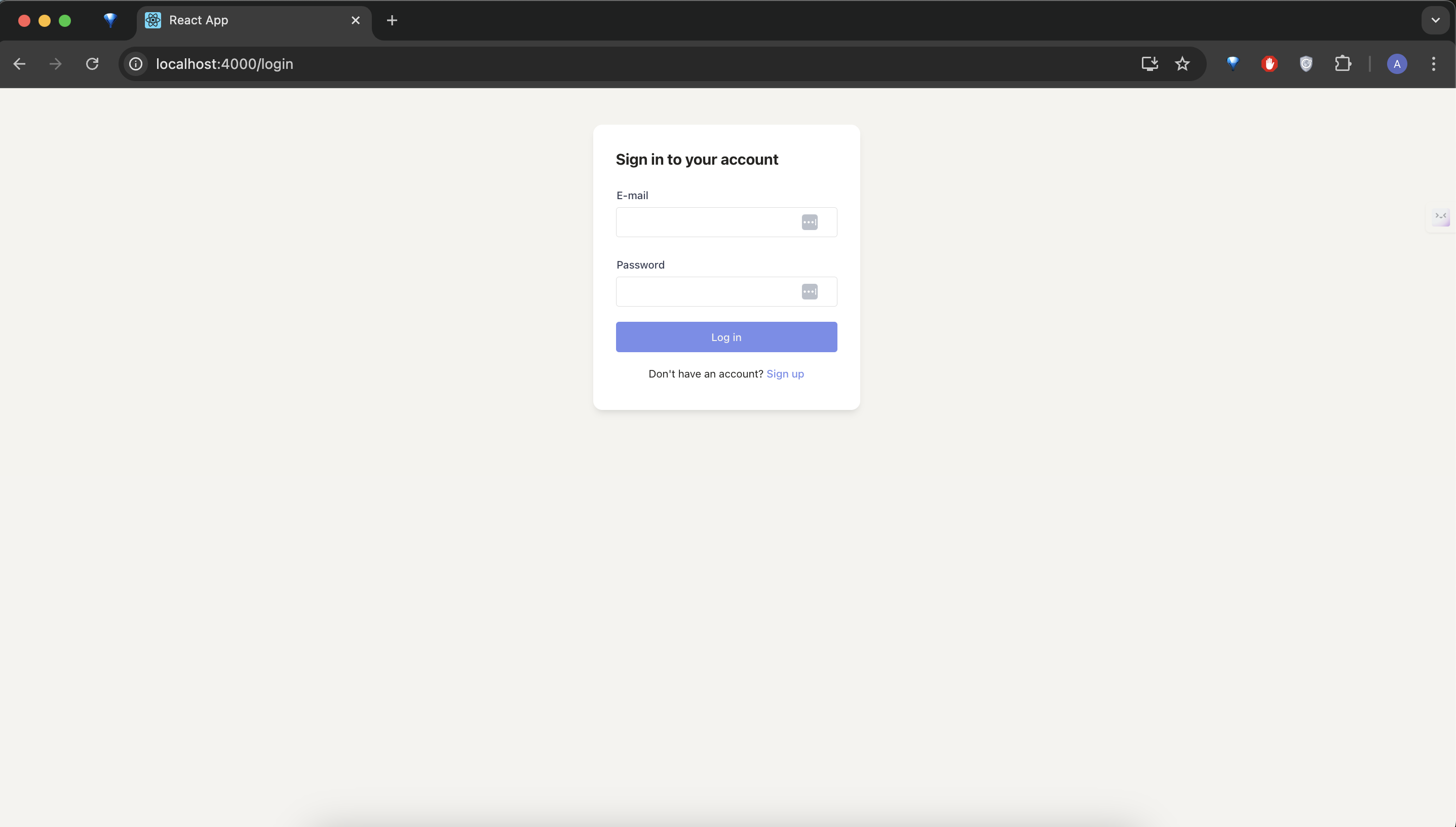Open a new tab with the plus button
The width and height of the screenshot is (1456, 827).
[x=391, y=20]
